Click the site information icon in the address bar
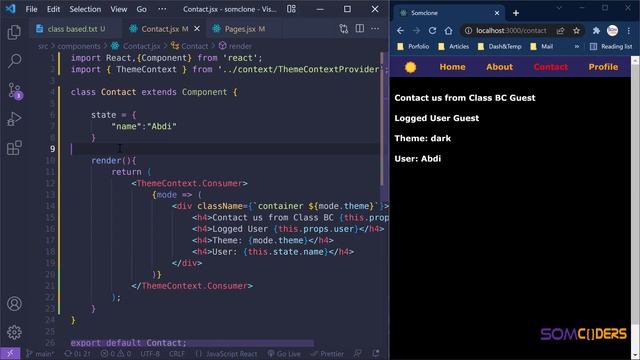 [468, 31]
